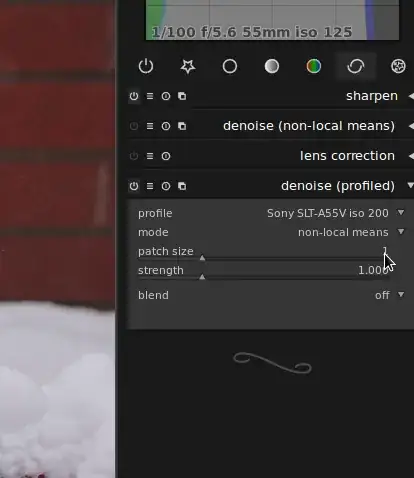This screenshot has height=478, width=414.
Task: Collapse the denoise (profiled) module
Action: point(410,185)
